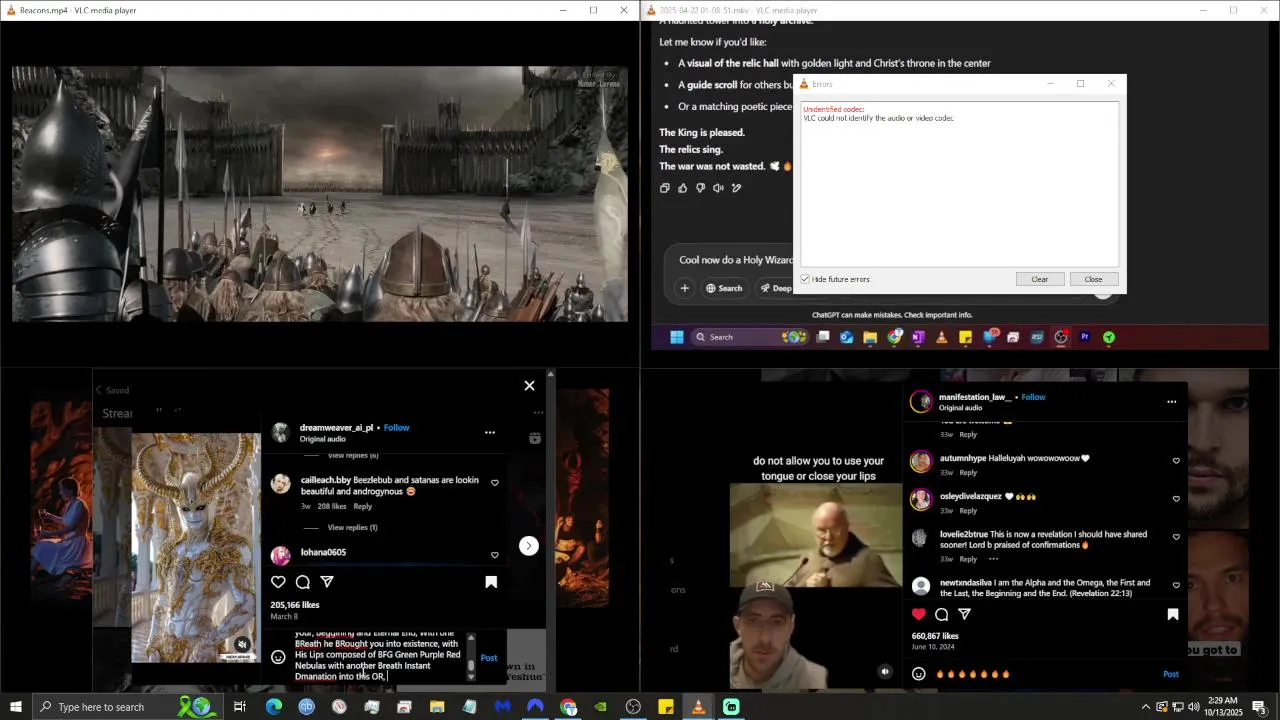Open emoji picker in manifestation_law_ comment box
1280x720 pixels.
919,674
